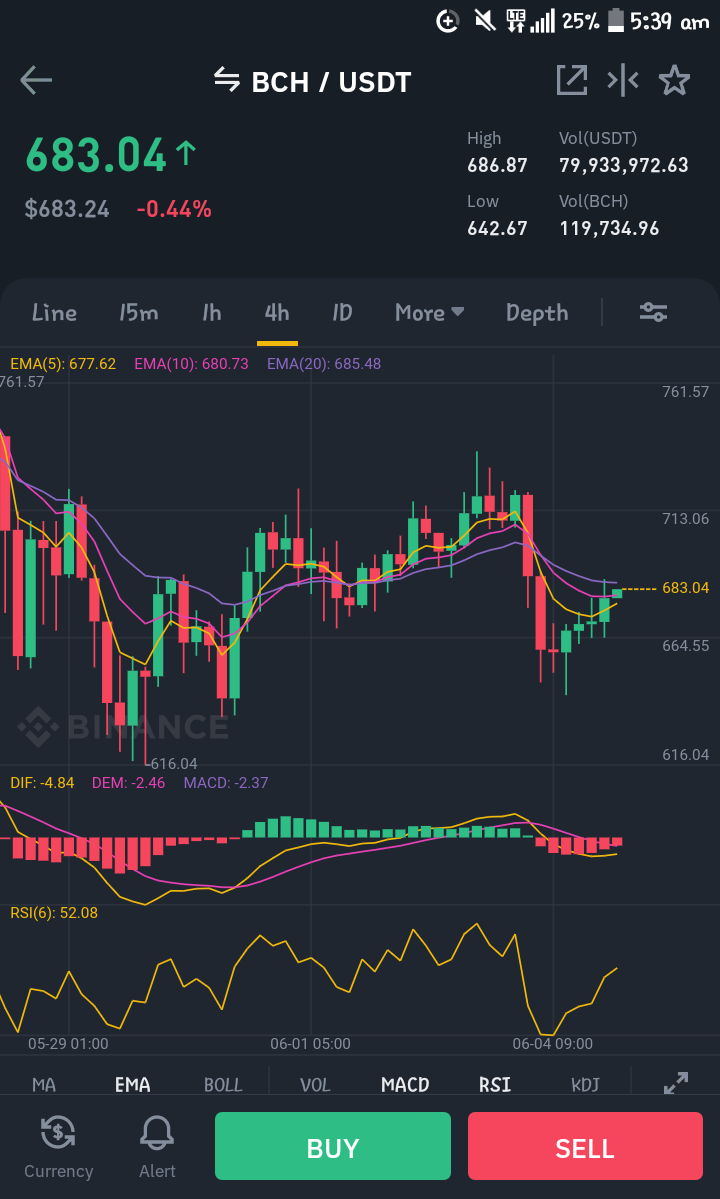Toggle the KDJ sub-indicator
The width and height of the screenshot is (720, 1199).
pyautogui.click(x=585, y=1084)
